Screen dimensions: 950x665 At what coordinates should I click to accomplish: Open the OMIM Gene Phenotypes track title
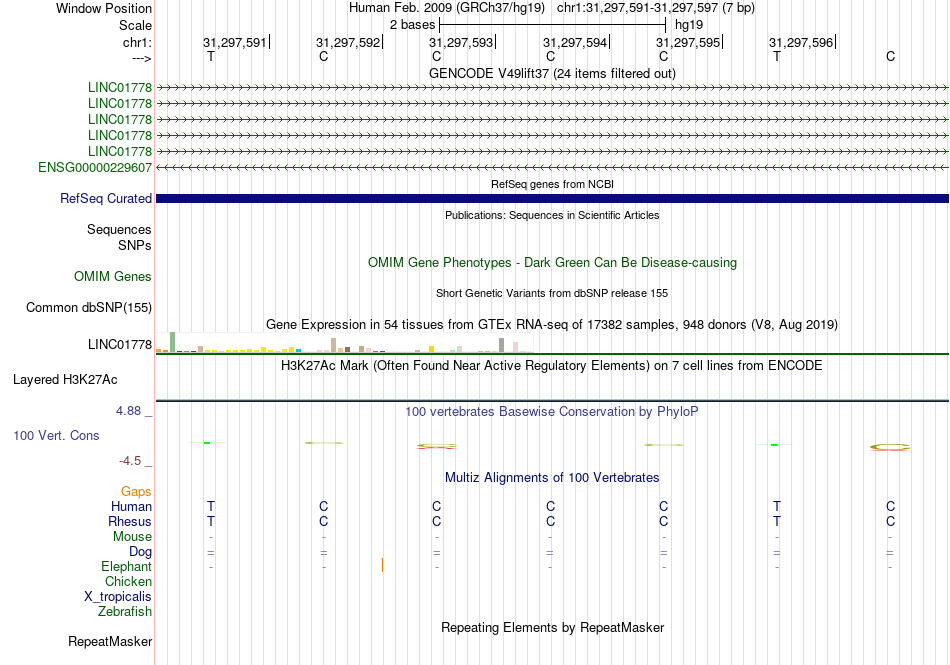point(552,262)
